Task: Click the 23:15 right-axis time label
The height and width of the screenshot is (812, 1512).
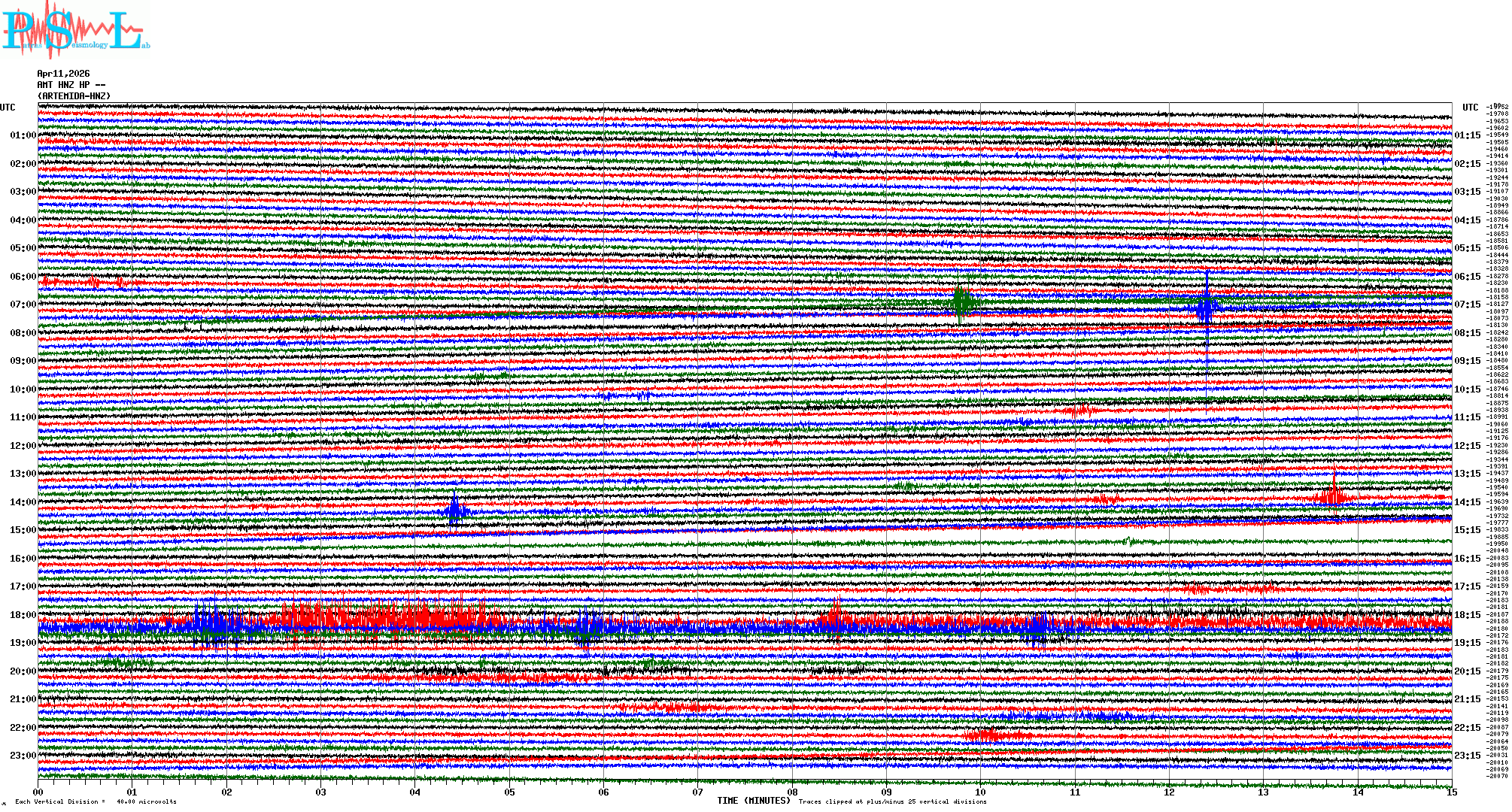Action: [x=1467, y=756]
